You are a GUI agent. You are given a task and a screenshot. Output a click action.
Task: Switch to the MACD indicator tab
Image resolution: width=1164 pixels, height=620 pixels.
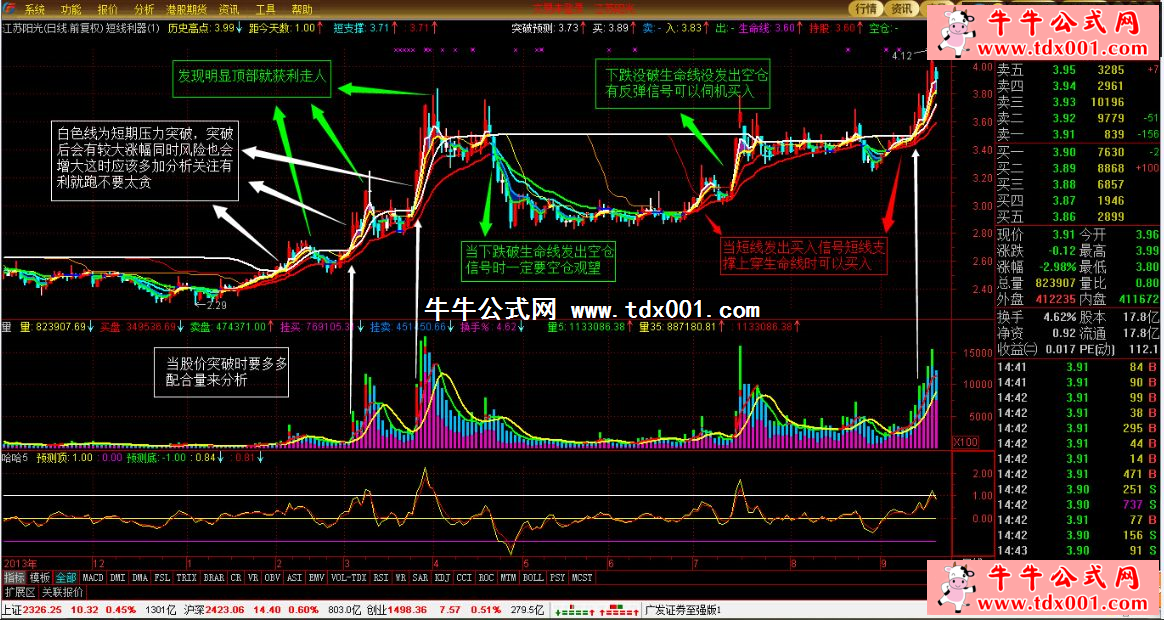(x=93, y=577)
